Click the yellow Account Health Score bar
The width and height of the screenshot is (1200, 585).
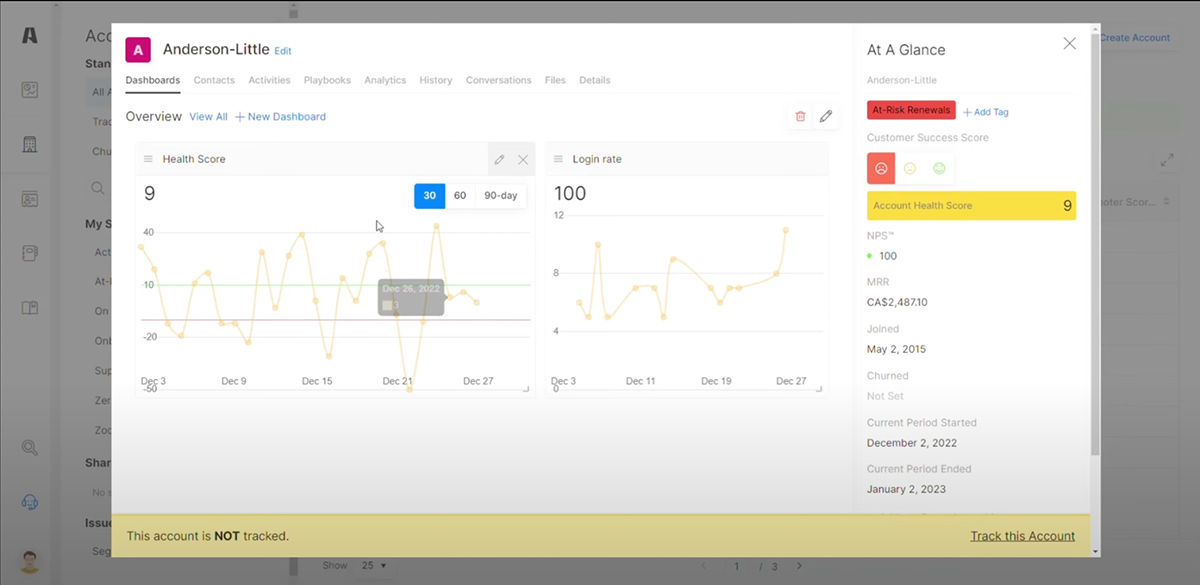point(971,205)
